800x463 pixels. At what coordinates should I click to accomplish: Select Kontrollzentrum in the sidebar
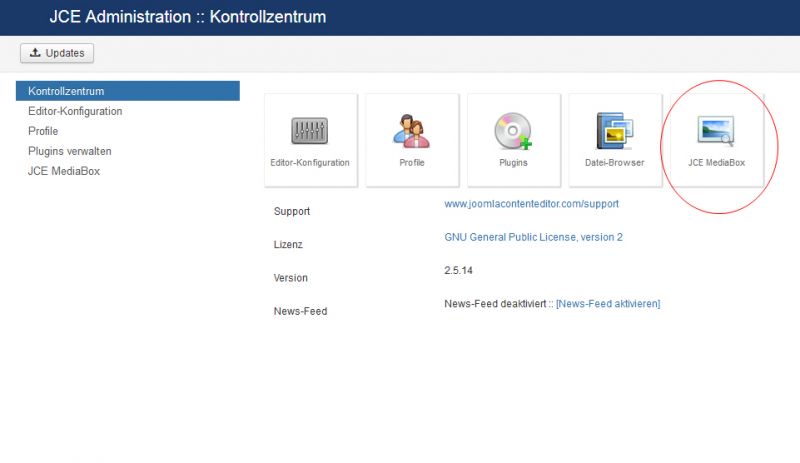pyautogui.click(x=128, y=91)
